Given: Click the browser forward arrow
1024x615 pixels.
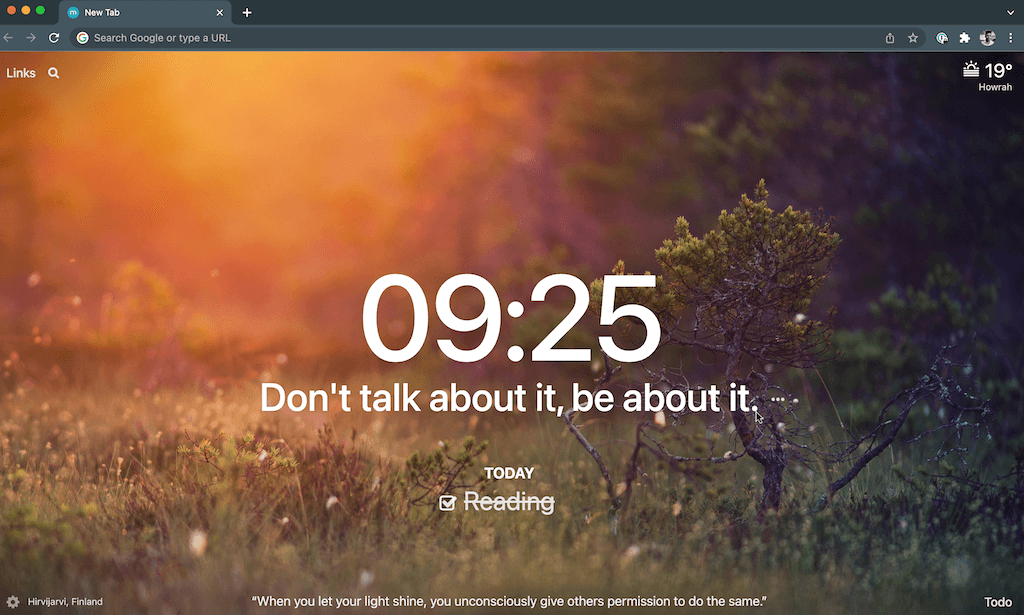Looking at the screenshot, I should (x=31, y=38).
